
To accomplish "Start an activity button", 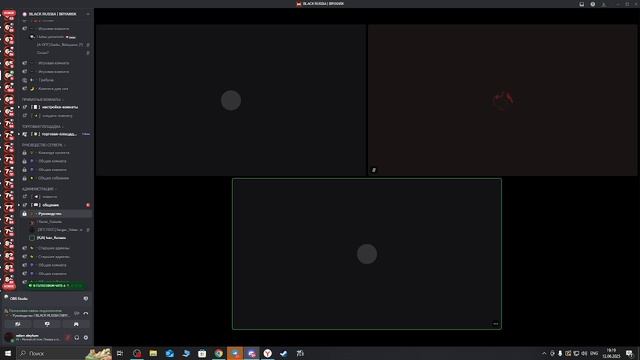I will (76, 324).
